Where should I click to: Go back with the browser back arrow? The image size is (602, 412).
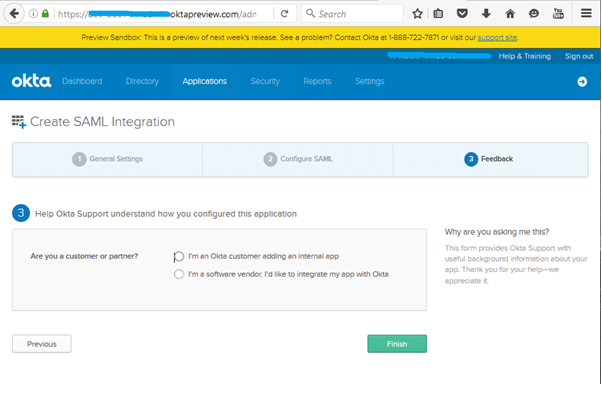pos(14,14)
